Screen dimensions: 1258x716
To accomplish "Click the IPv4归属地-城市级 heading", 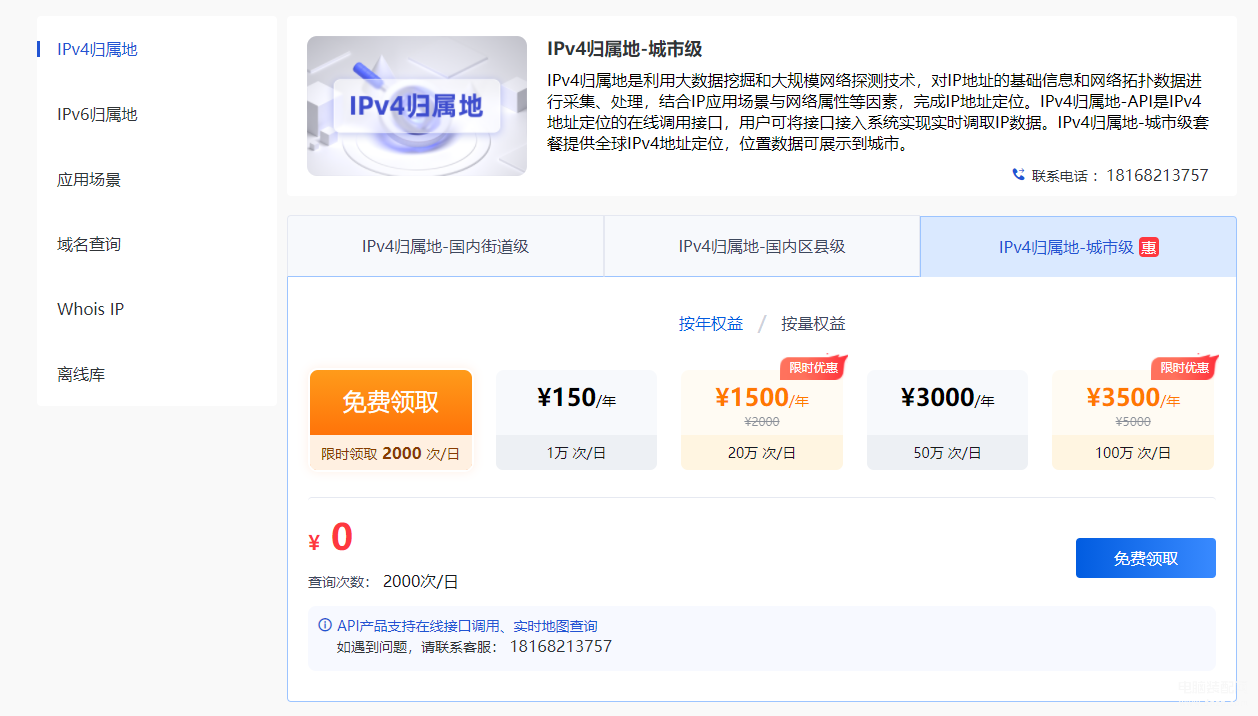I will [x=625, y=49].
